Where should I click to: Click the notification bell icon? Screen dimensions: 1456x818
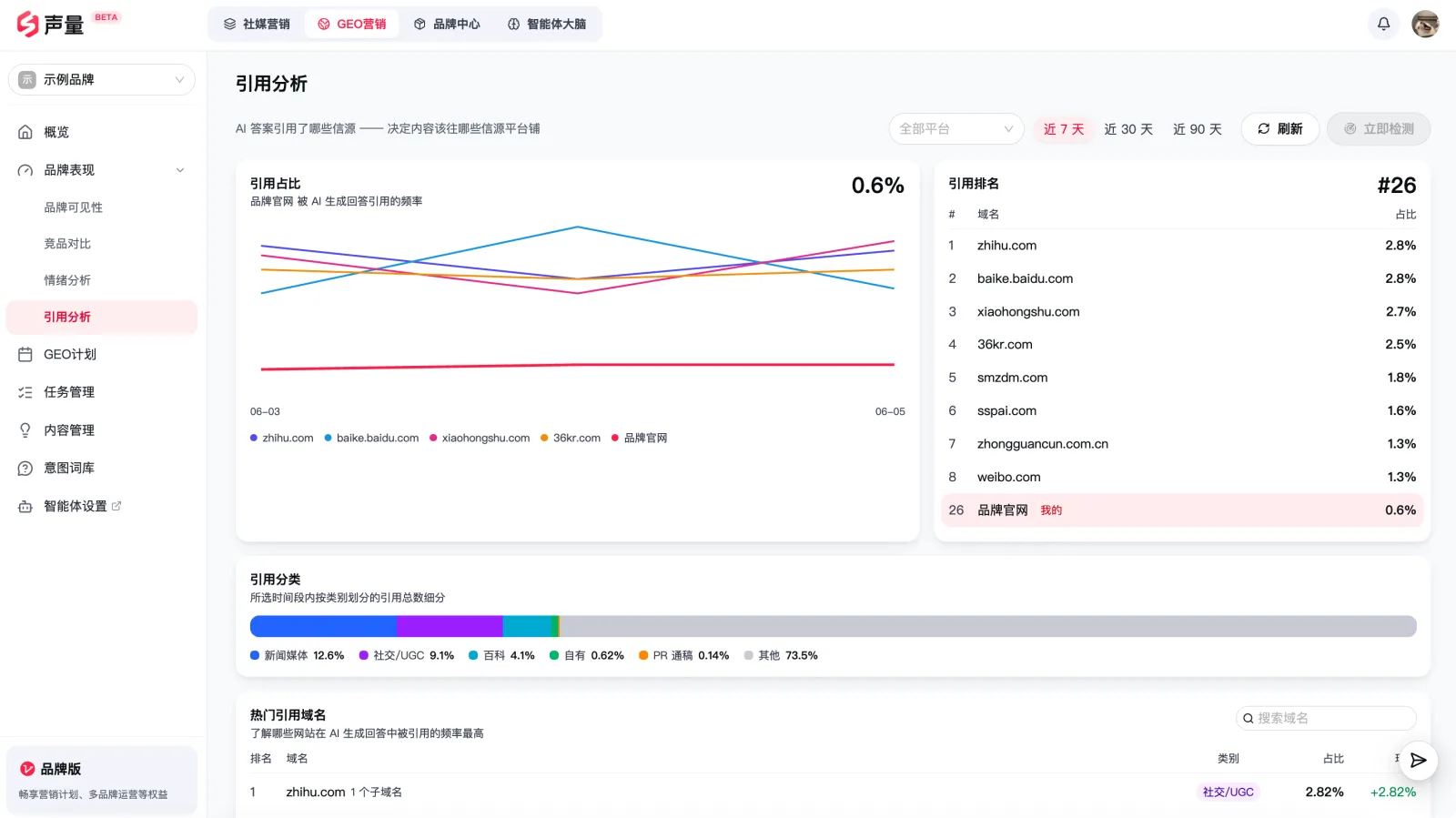pos(1383,25)
